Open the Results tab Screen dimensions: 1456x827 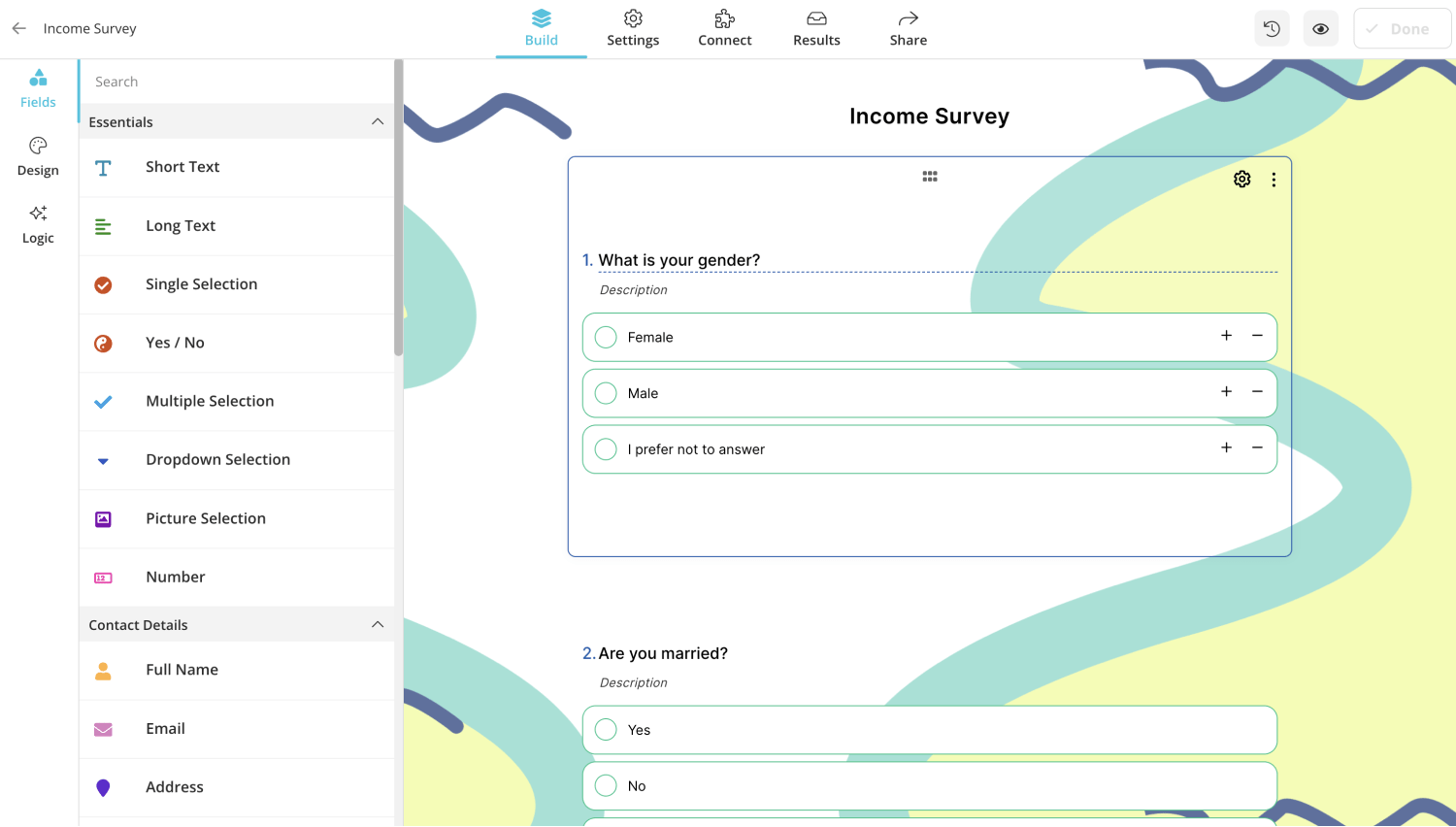[x=816, y=28]
